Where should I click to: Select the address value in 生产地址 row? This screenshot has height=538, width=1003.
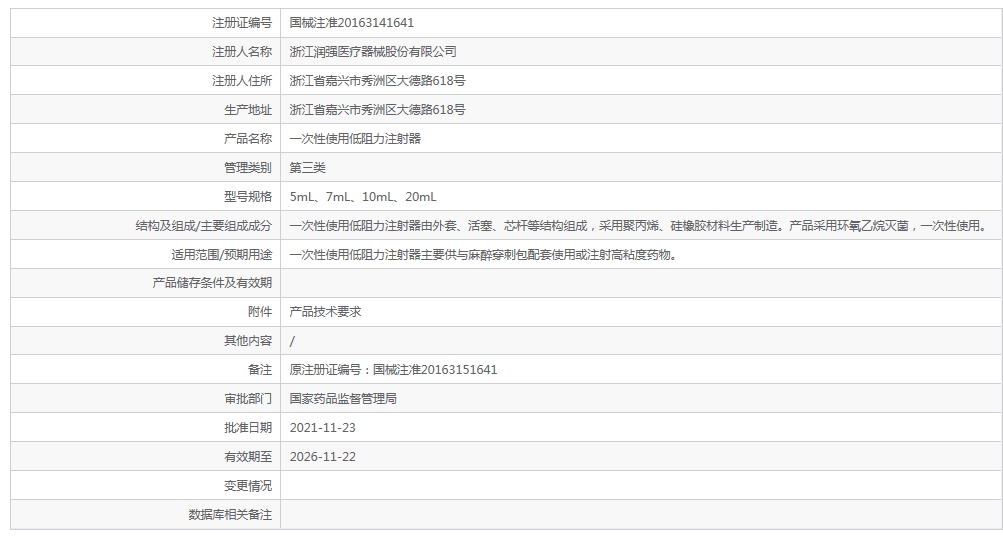[377, 110]
